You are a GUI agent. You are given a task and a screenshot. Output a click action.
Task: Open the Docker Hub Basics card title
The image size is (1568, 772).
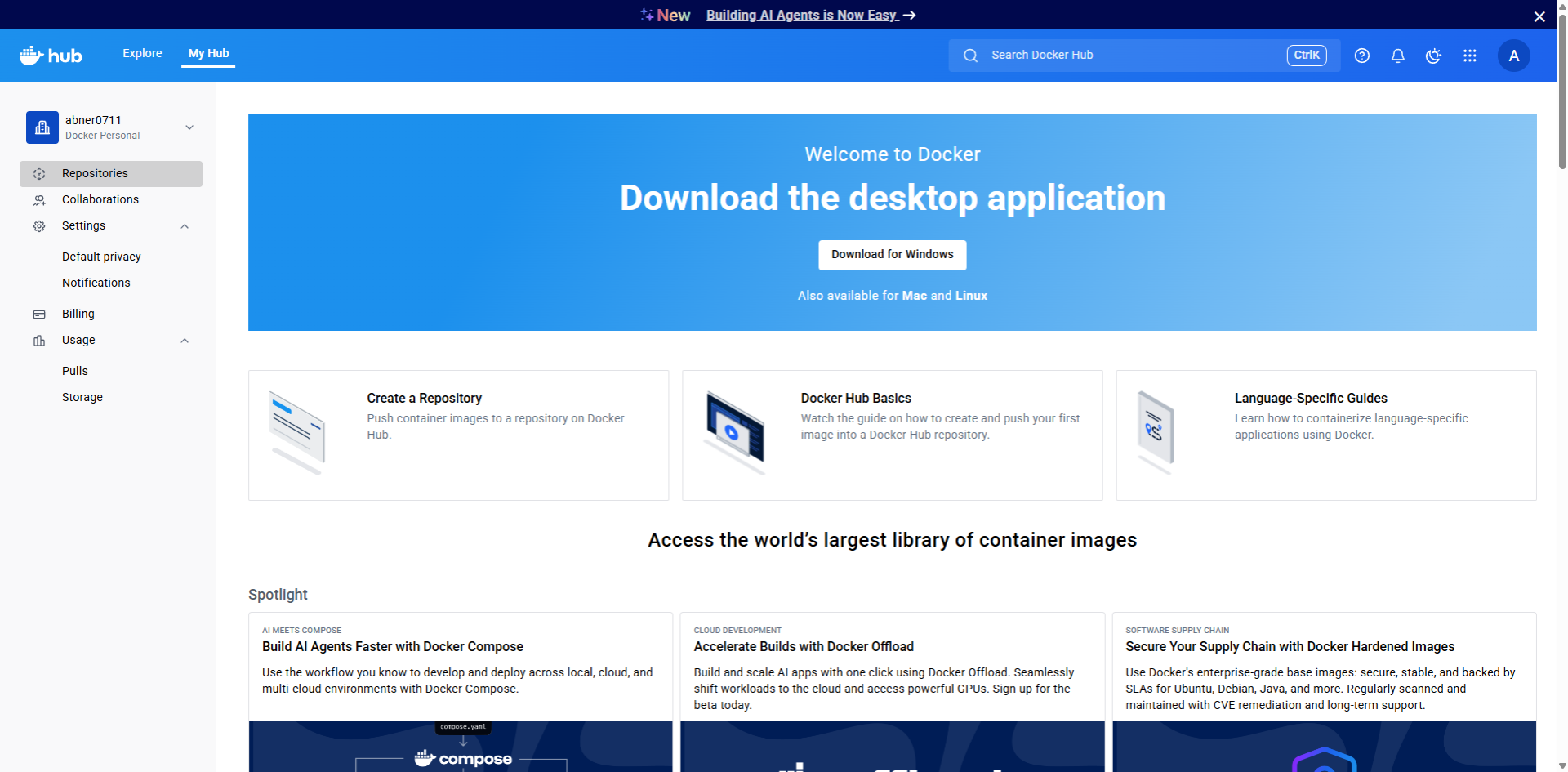[x=856, y=398]
